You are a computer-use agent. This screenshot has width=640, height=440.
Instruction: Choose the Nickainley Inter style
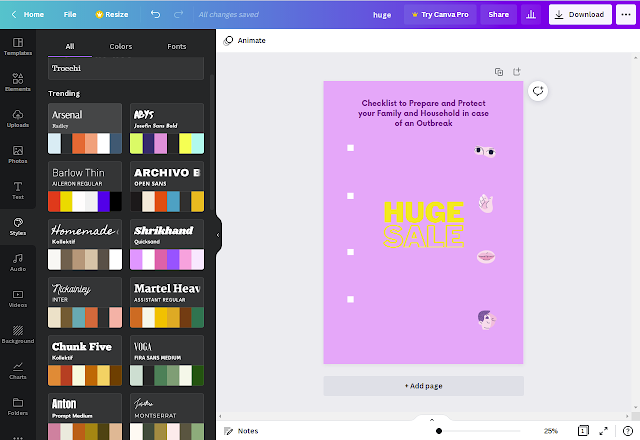pyautogui.click(x=85, y=302)
